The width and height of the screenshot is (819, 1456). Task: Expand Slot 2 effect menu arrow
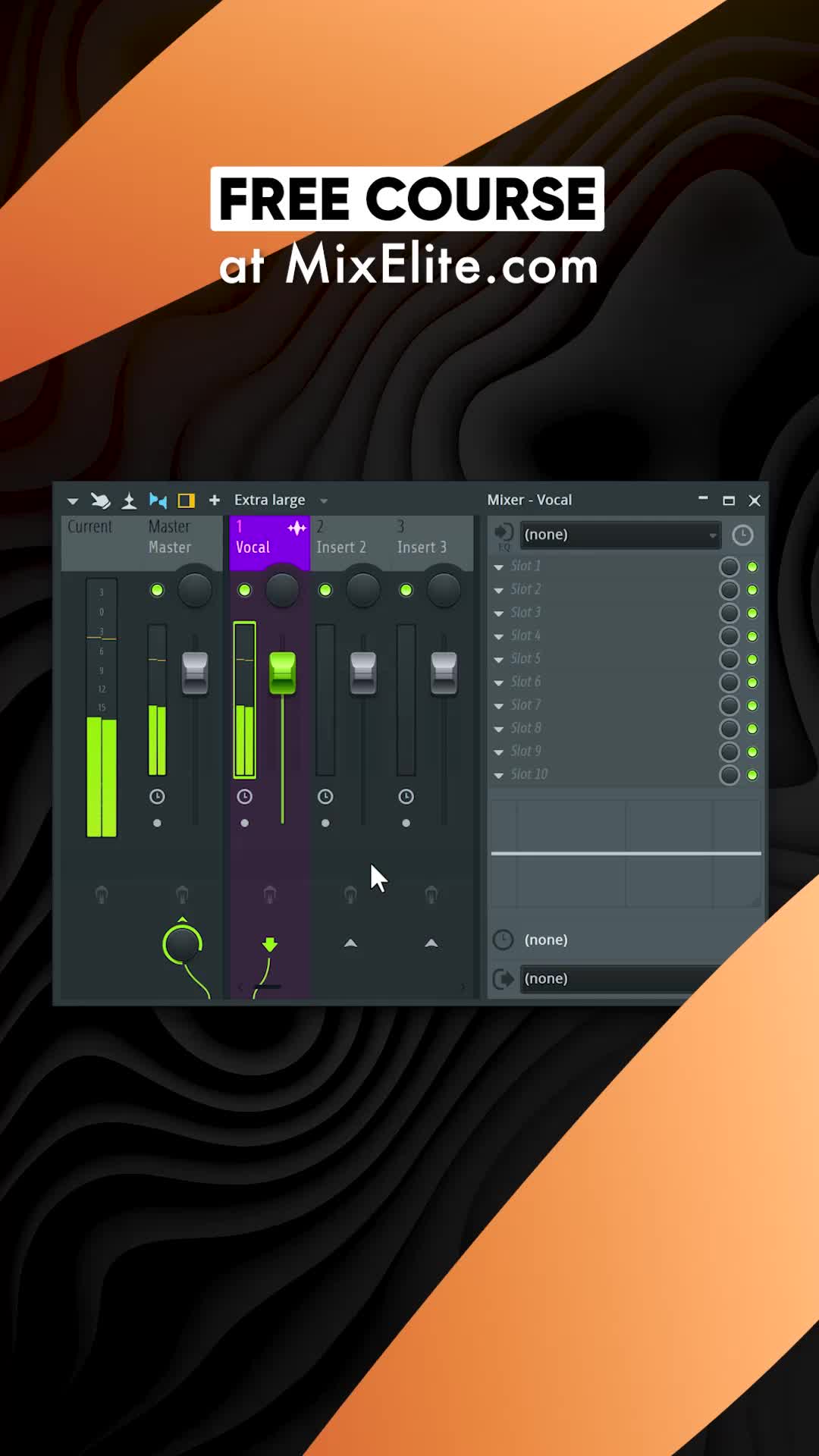[x=499, y=590]
